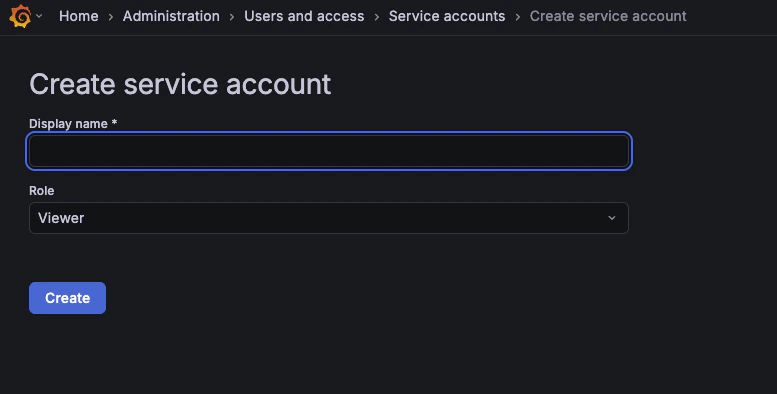Click the Create service account breadcrumb text
The width and height of the screenshot is (777, 394).
[x=608, y=16]
